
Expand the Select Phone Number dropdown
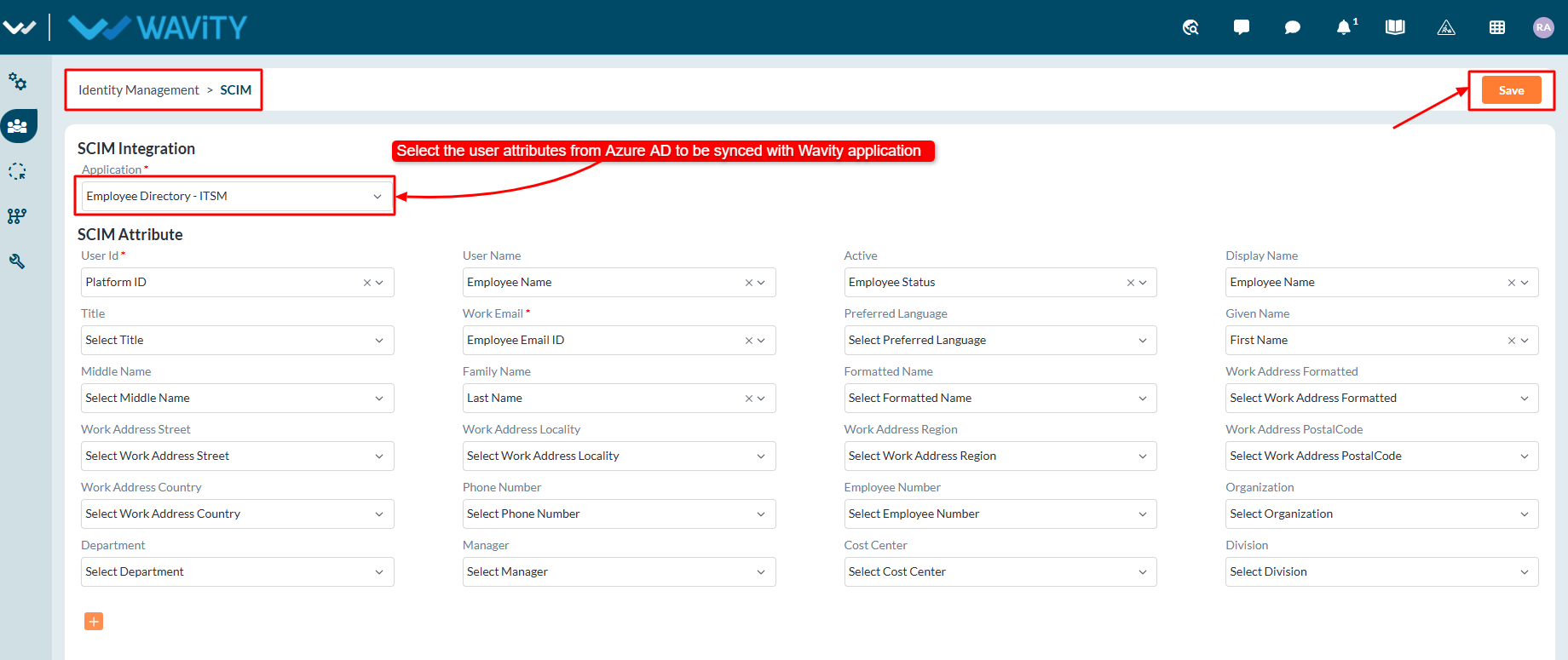(x=620, y=514)
